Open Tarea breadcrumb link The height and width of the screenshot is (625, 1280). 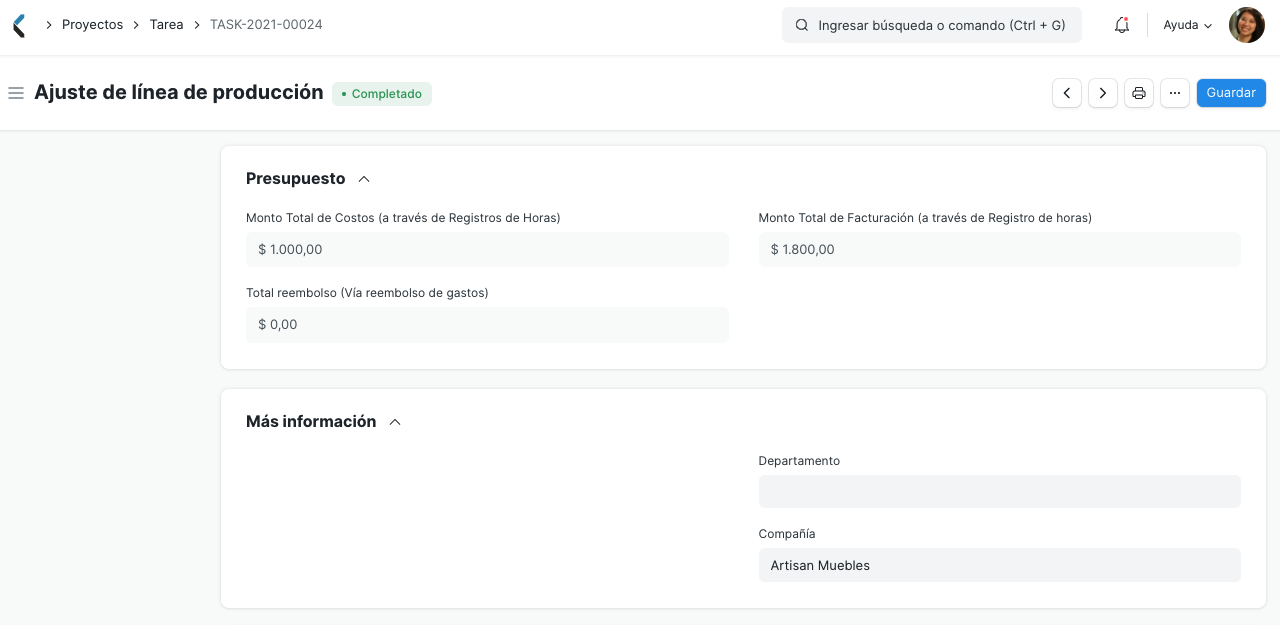166,25
